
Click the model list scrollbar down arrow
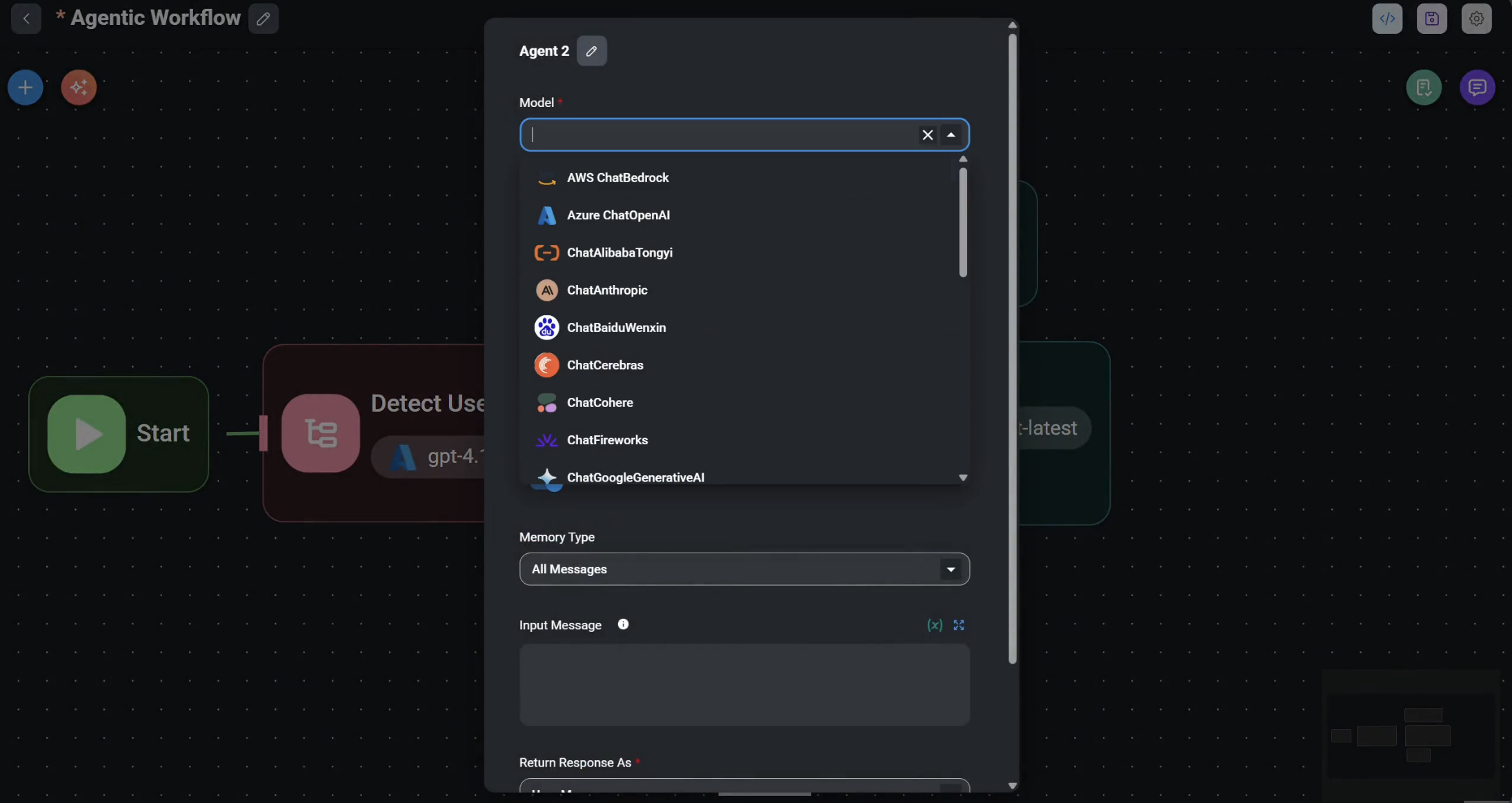pyautogui.click(x=963, y=477)
